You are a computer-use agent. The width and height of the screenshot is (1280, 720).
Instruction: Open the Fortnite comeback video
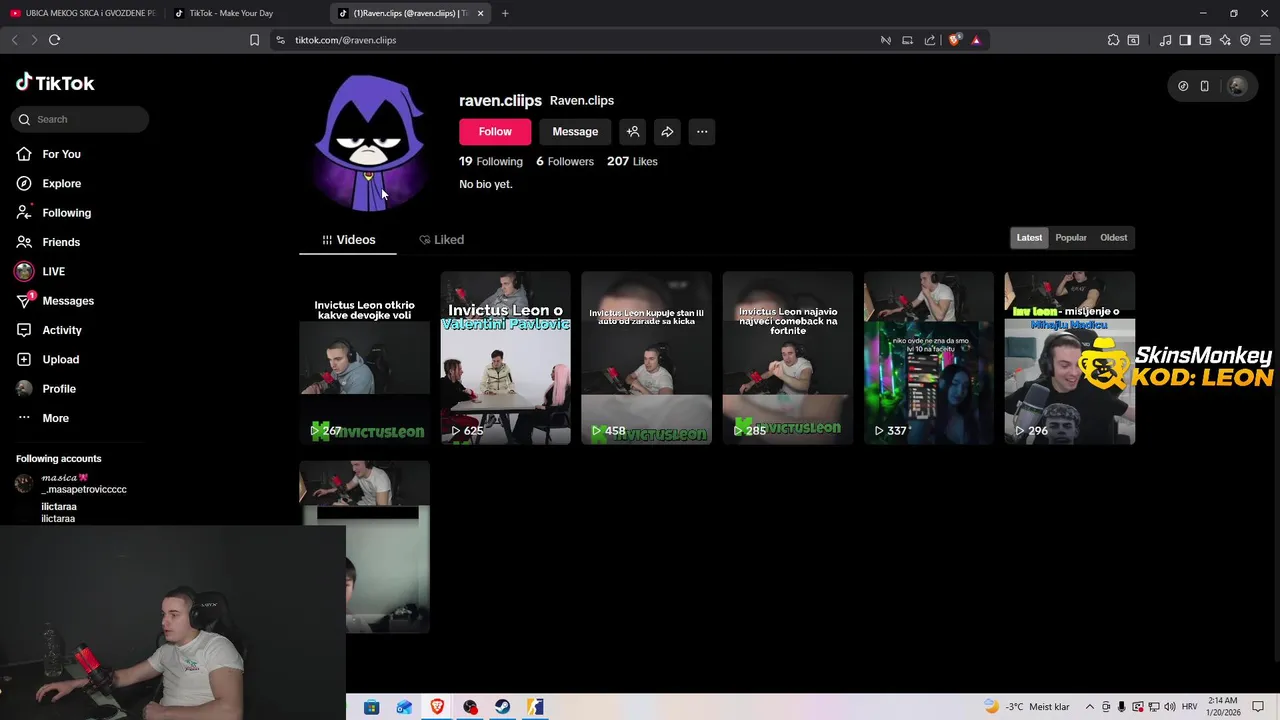pos(788,358)
